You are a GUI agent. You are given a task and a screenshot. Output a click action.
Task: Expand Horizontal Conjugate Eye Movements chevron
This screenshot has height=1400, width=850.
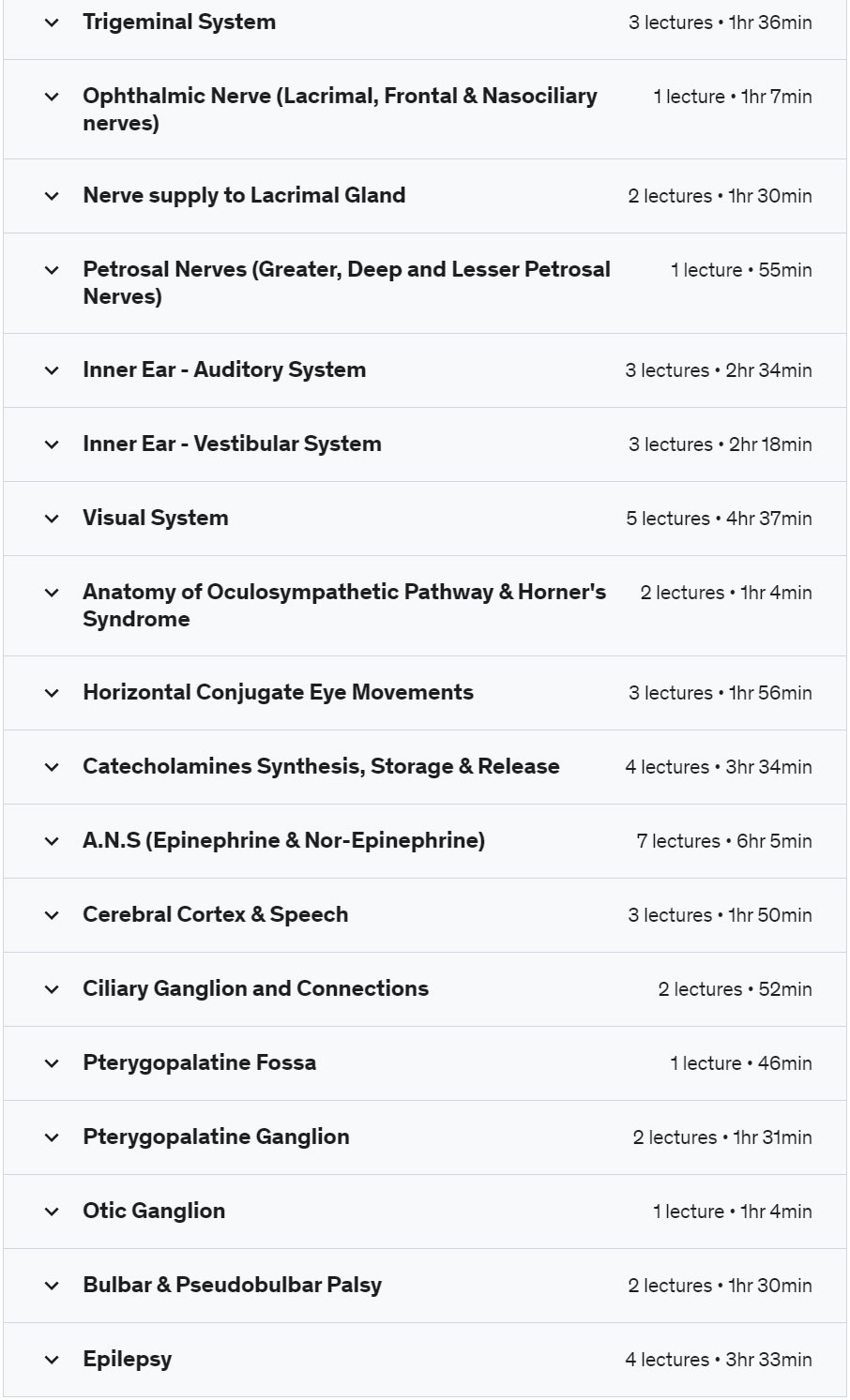pos(52,693)
